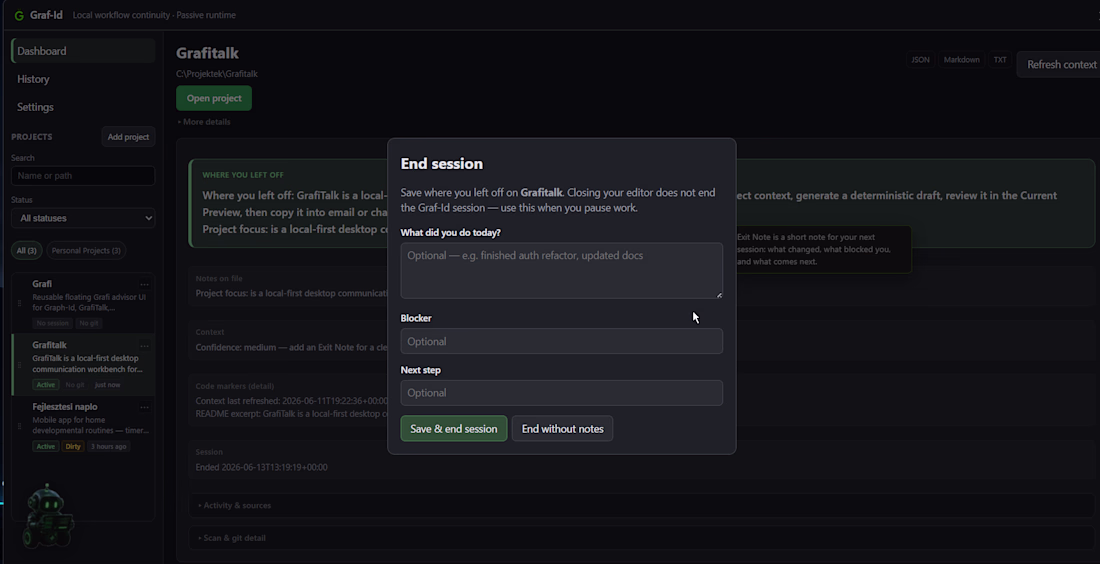Select the Personal Projects (3) filter chip
The image size is (1100, 564).
point(86,250)
